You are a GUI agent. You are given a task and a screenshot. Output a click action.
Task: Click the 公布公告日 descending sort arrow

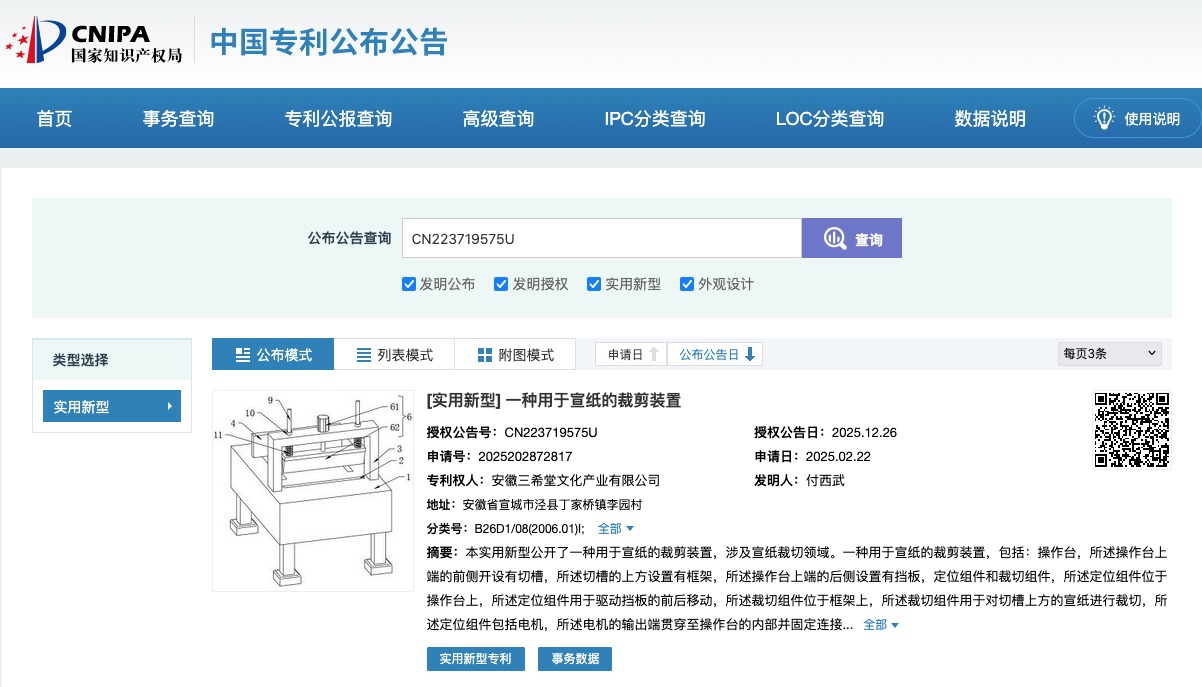pyautogui.click(x=752, y=353)
